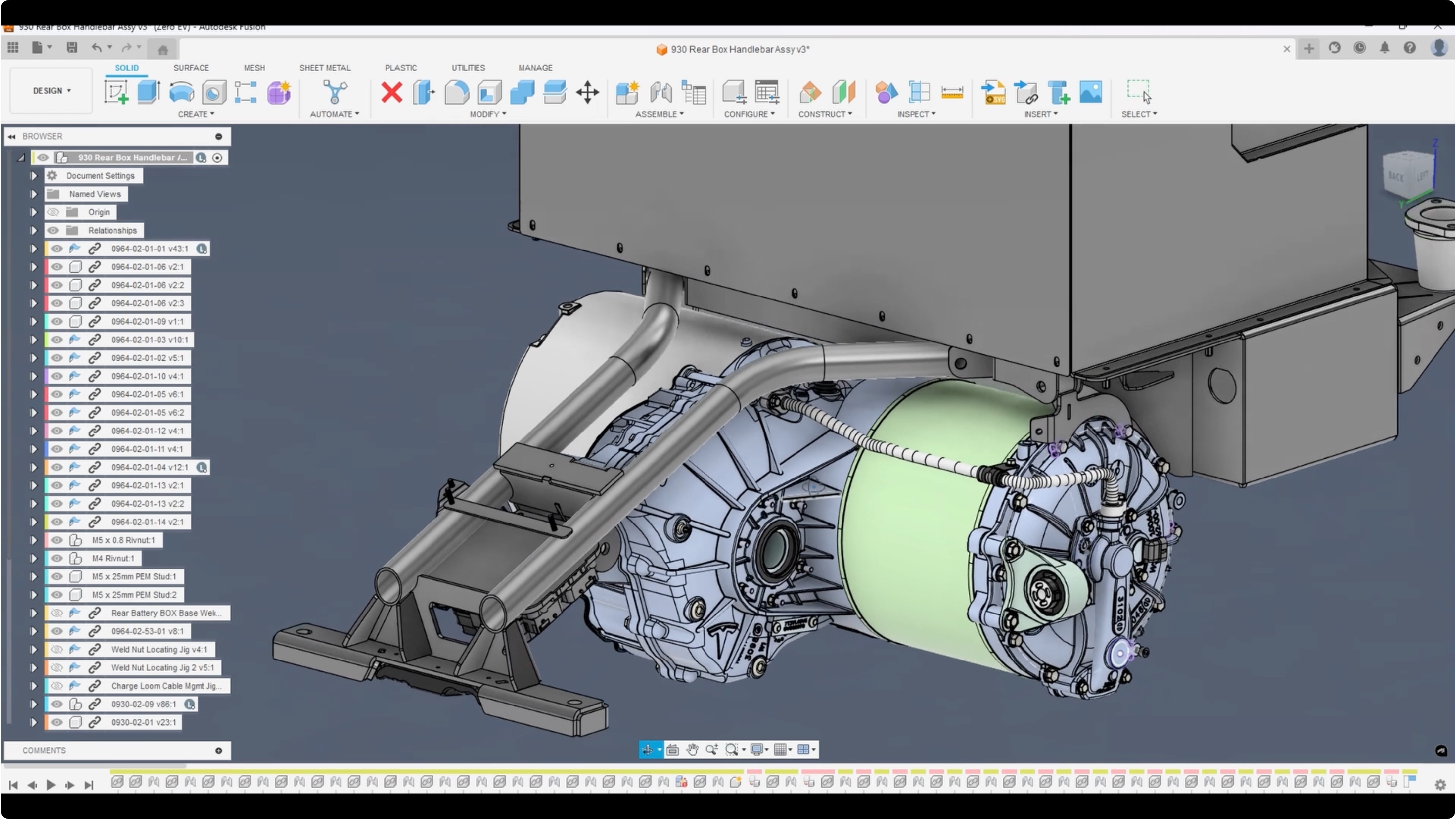The width and height of the screenshot is (1456, 819).
Task: Open the MODIFY menu dropdown
Action: [x=488, y=114]
